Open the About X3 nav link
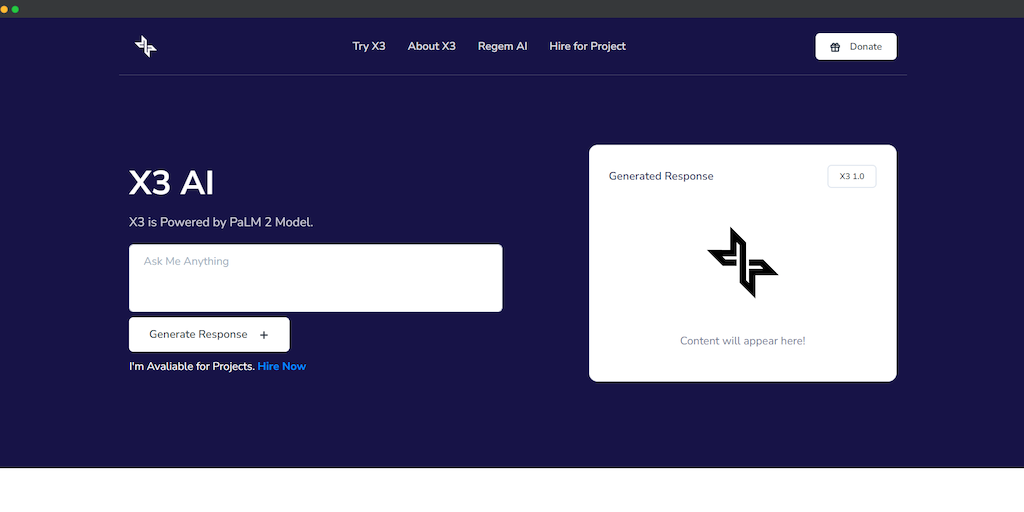 coord(432,46)
